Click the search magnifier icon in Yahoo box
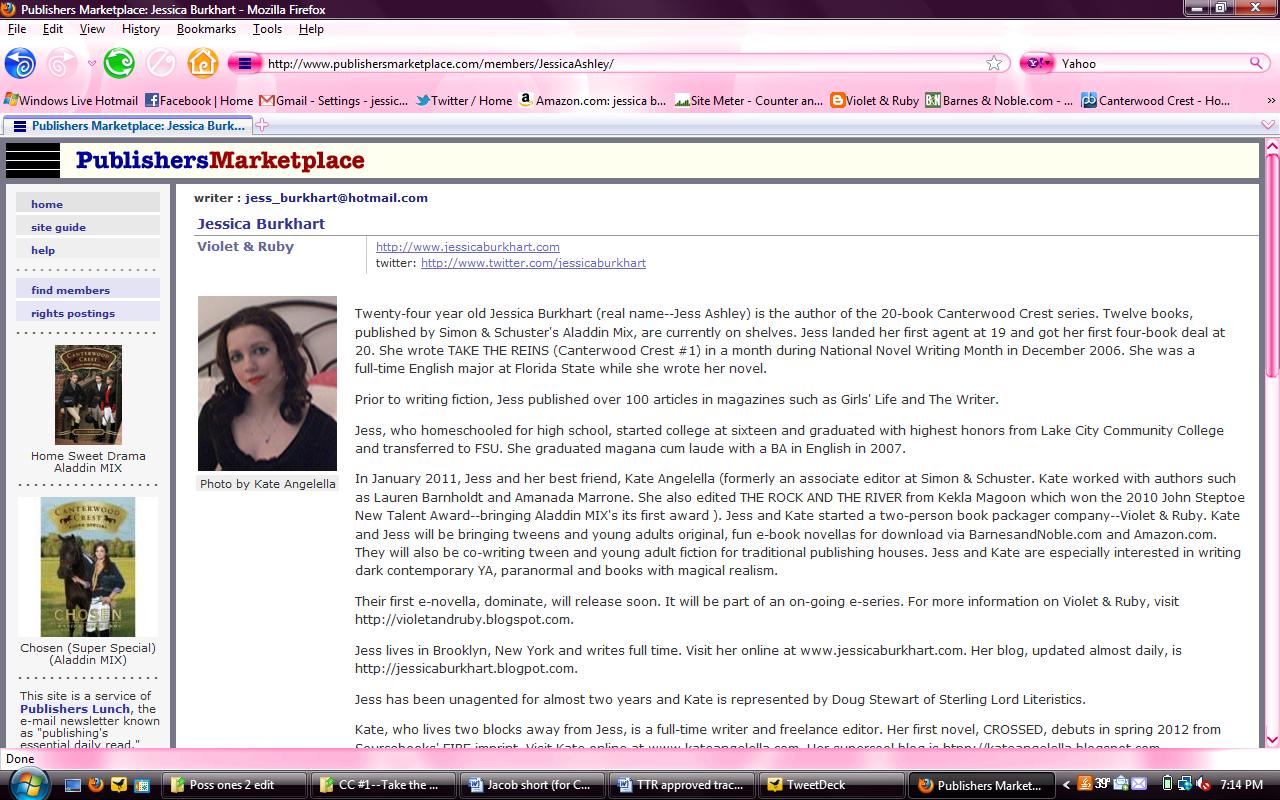The height and width of the screenshot is (800, 1280). point(1256,63)
